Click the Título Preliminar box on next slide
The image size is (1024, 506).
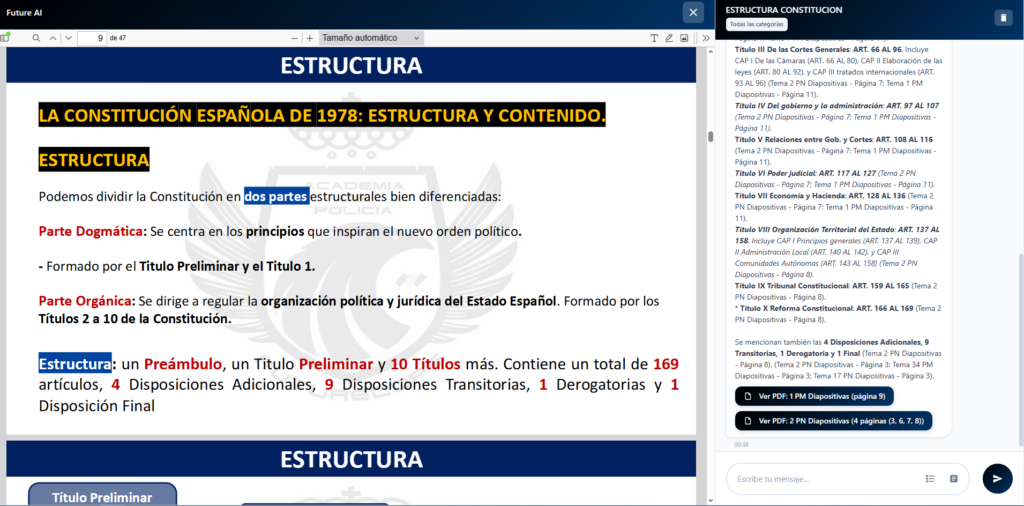tap(102, 495)
